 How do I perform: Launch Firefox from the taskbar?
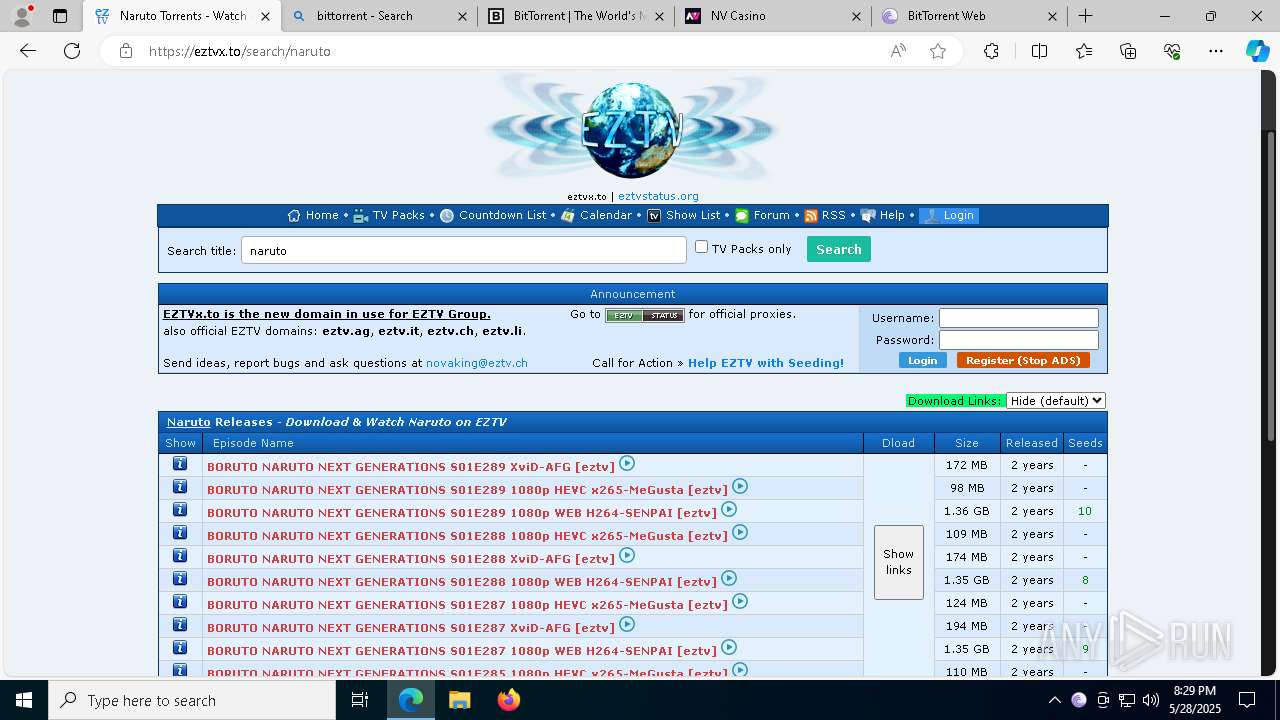click(509, 700)
